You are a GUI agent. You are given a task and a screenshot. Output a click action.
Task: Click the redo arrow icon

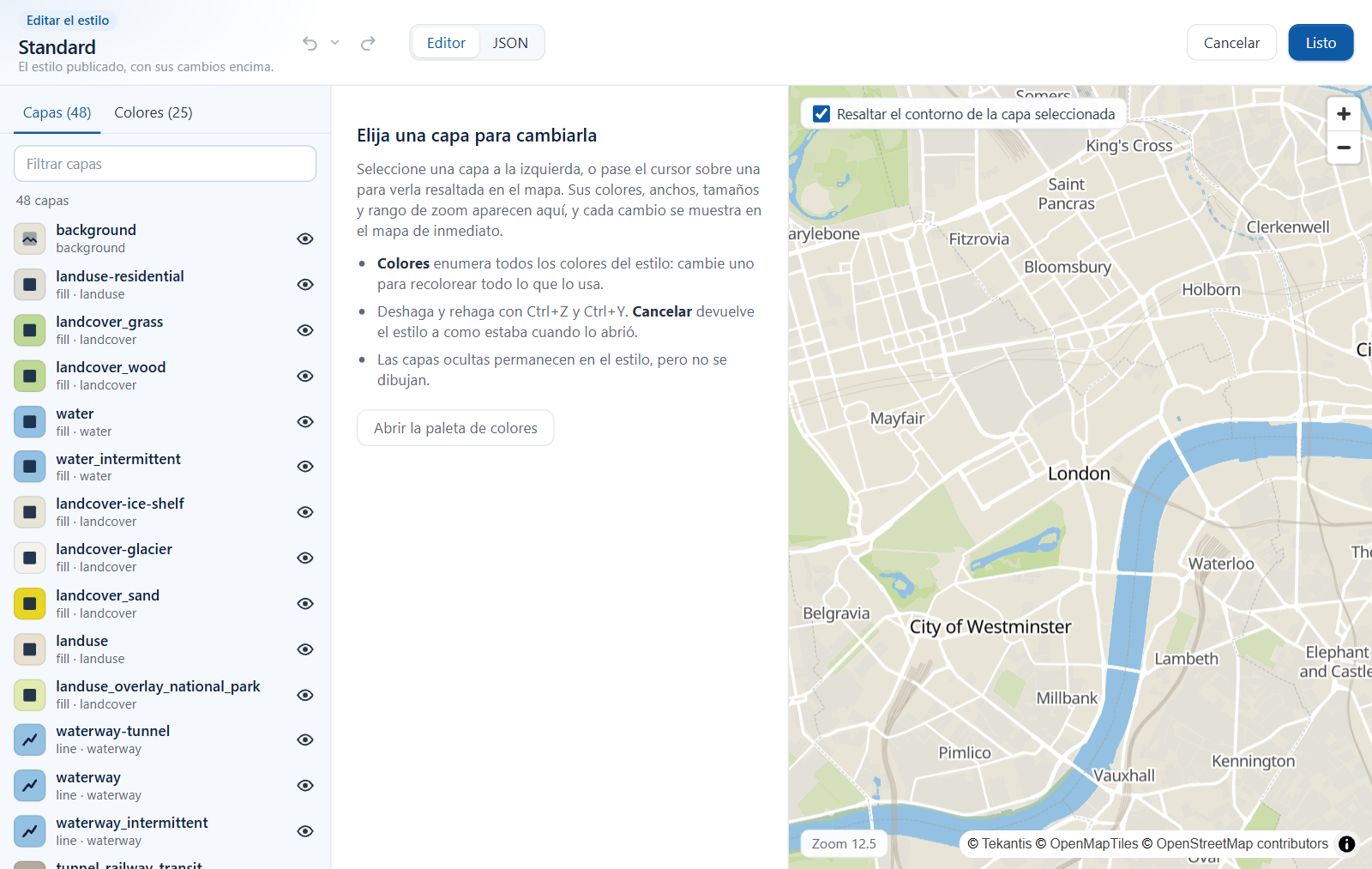[x=368, y=43]
